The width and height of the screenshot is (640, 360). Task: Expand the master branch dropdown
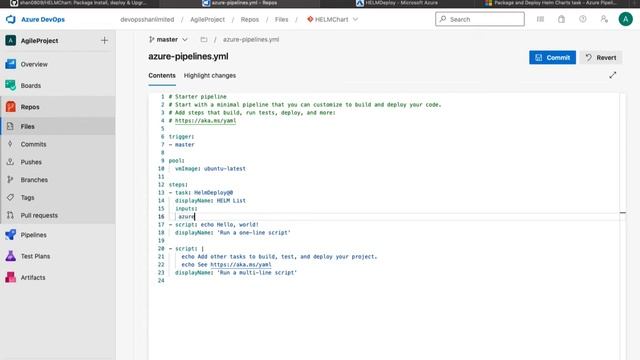(168, 40)
